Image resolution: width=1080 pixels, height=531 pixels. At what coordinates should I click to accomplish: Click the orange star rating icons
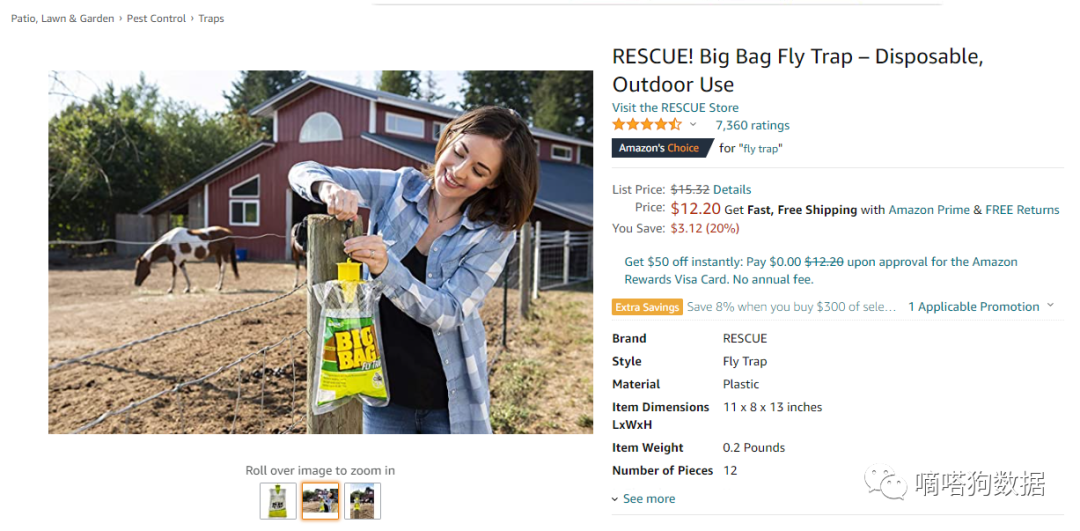click(x=647, y=125)
